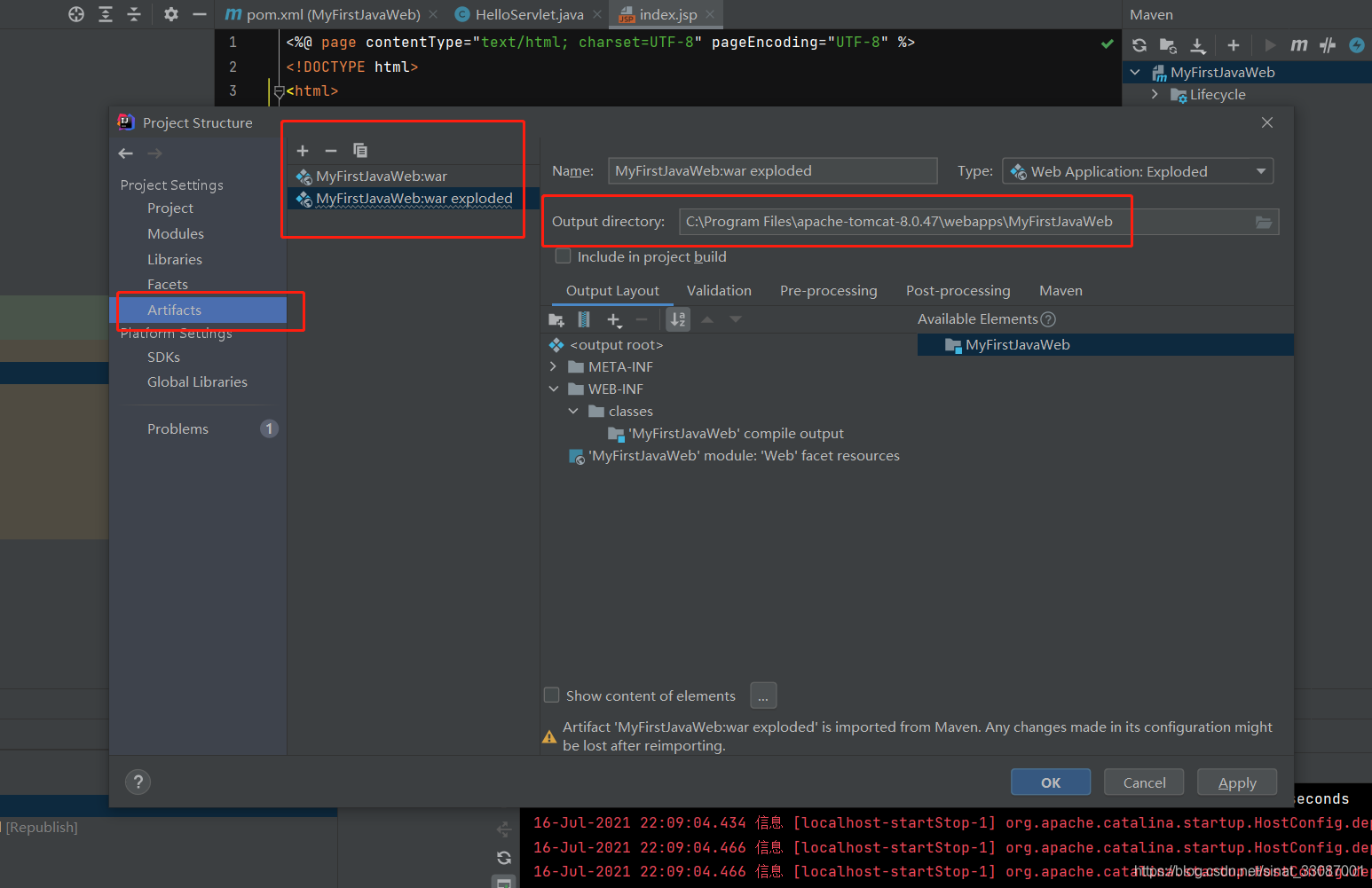The image size is (1372, 888).
Task: Open the Global Libraries settings page
Action: 198,382
